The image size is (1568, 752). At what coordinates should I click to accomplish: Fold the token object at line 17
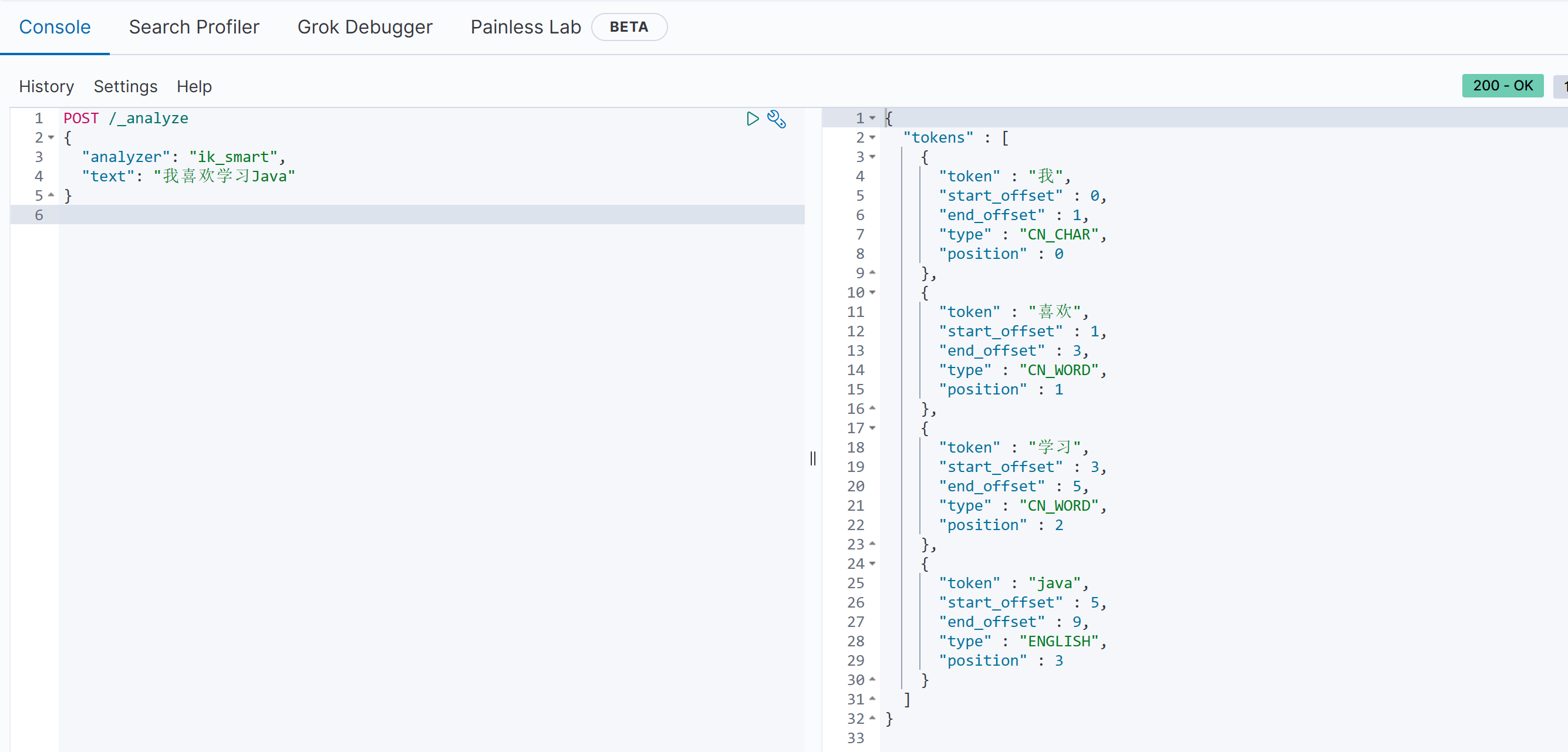(x=872, y=428)
